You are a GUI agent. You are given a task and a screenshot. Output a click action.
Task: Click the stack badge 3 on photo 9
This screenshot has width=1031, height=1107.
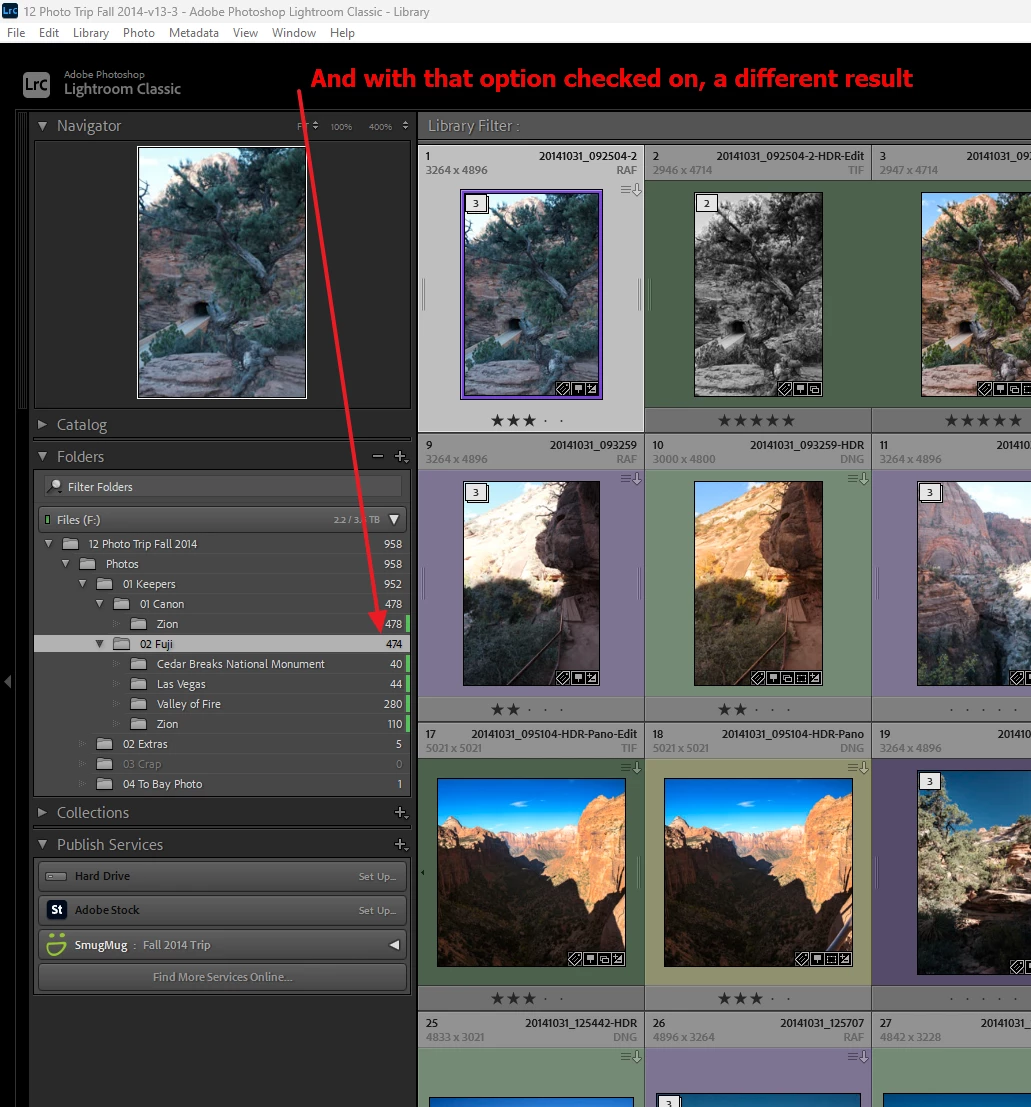click(x=476, y=492)
